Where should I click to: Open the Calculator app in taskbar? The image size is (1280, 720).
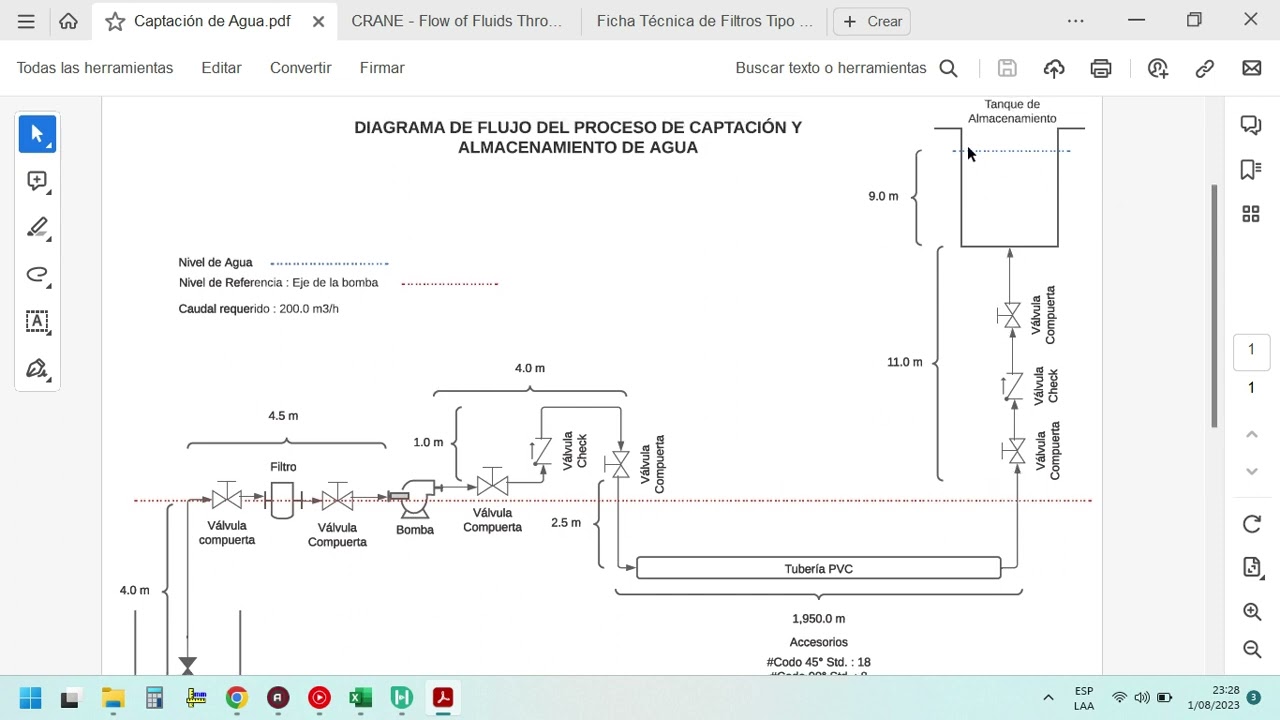click(x=154, y=698)
